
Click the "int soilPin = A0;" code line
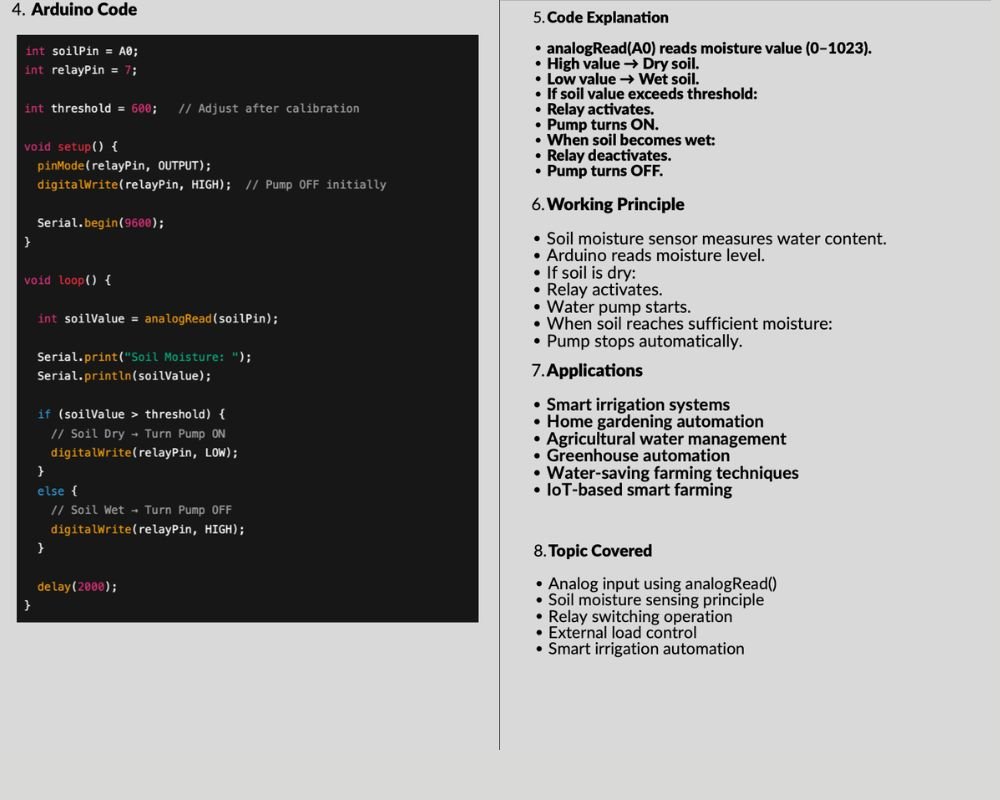(x=75, y=51)
